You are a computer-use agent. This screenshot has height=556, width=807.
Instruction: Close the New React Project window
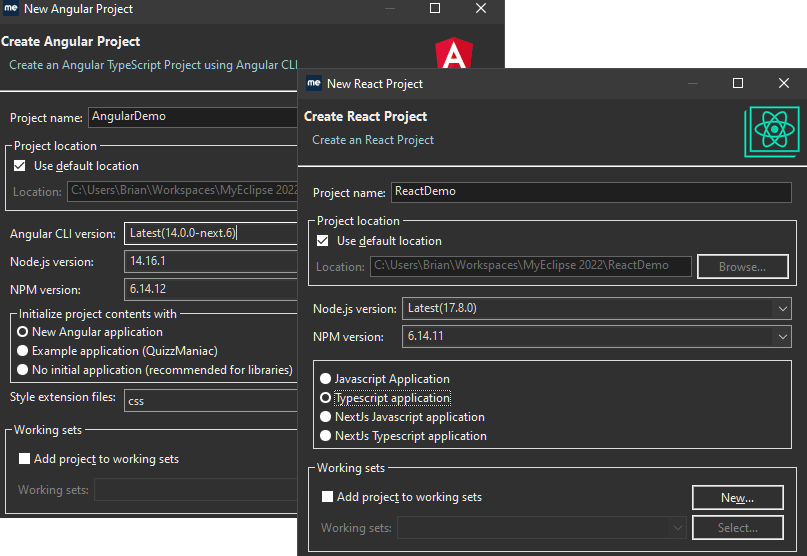[x=783, y=83]
